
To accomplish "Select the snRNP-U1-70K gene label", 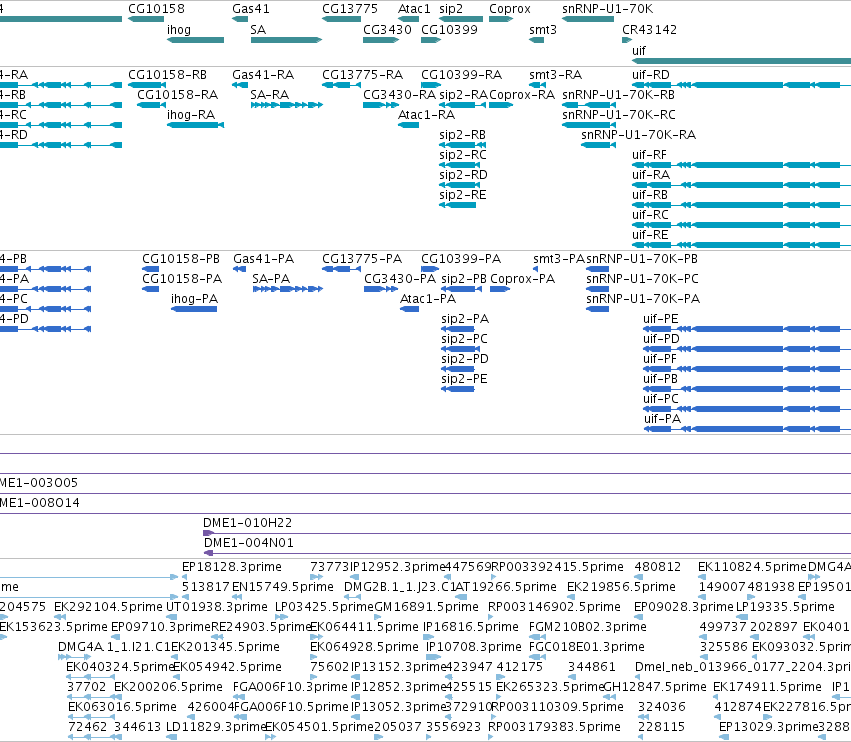I will [x=608, y=9].
